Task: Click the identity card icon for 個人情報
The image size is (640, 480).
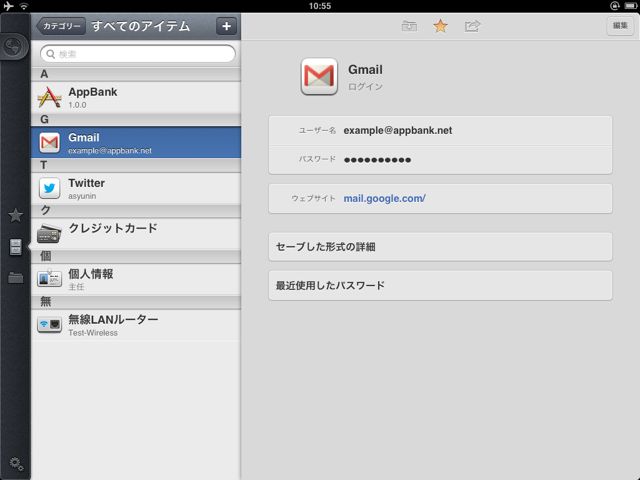Action: point(49,279)
